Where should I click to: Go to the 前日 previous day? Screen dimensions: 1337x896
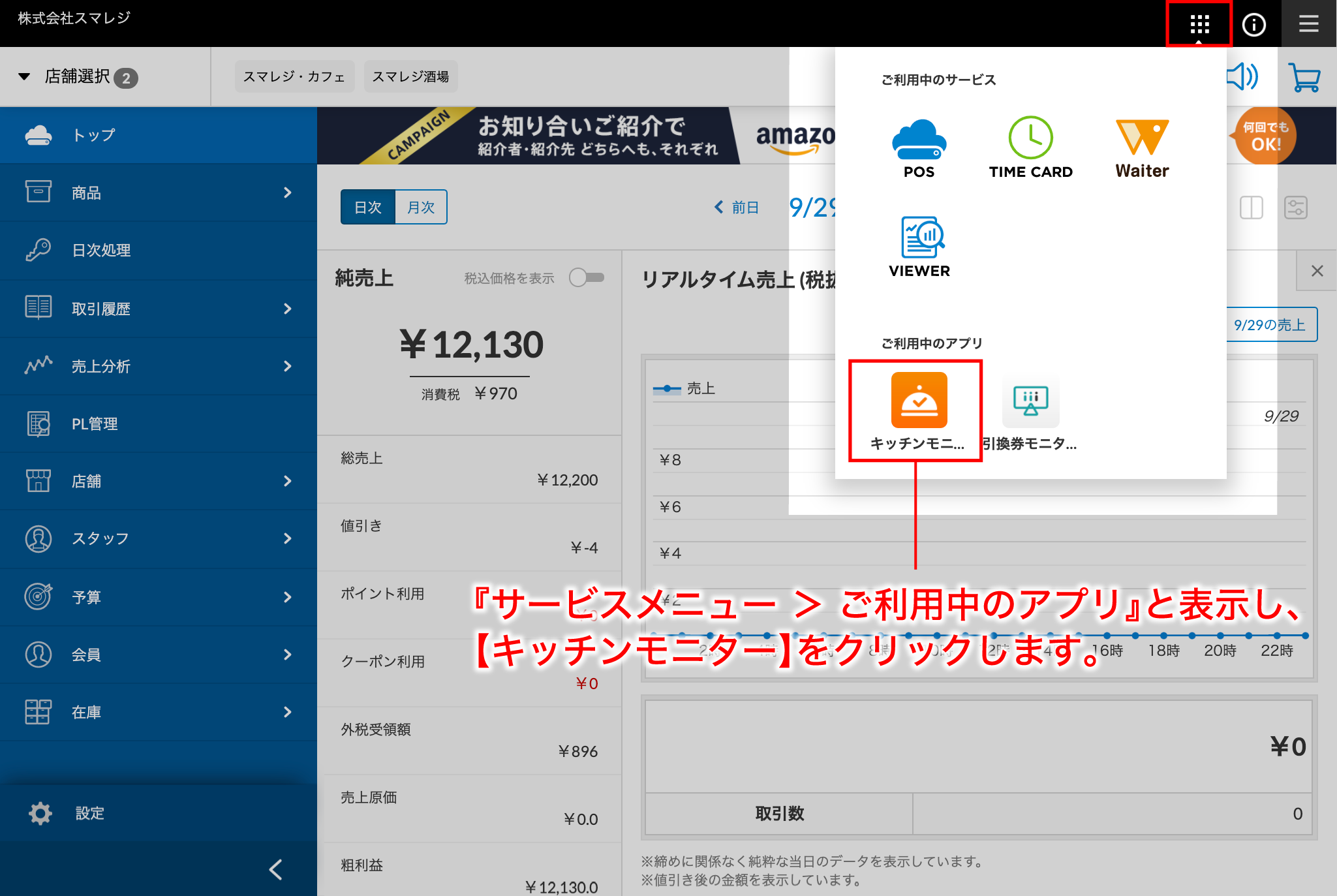[x=737, y=208]
